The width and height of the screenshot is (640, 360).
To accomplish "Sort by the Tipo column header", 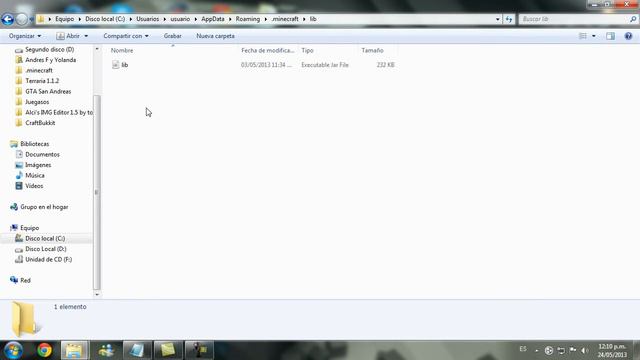I will point(307,50).
